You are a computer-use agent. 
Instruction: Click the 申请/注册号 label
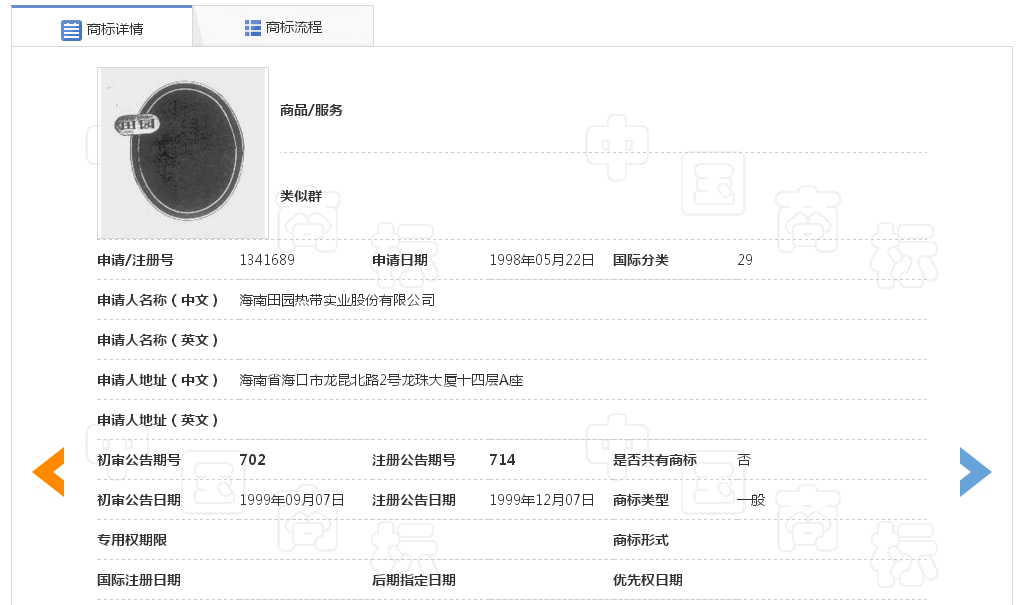[x=136, y=260]
